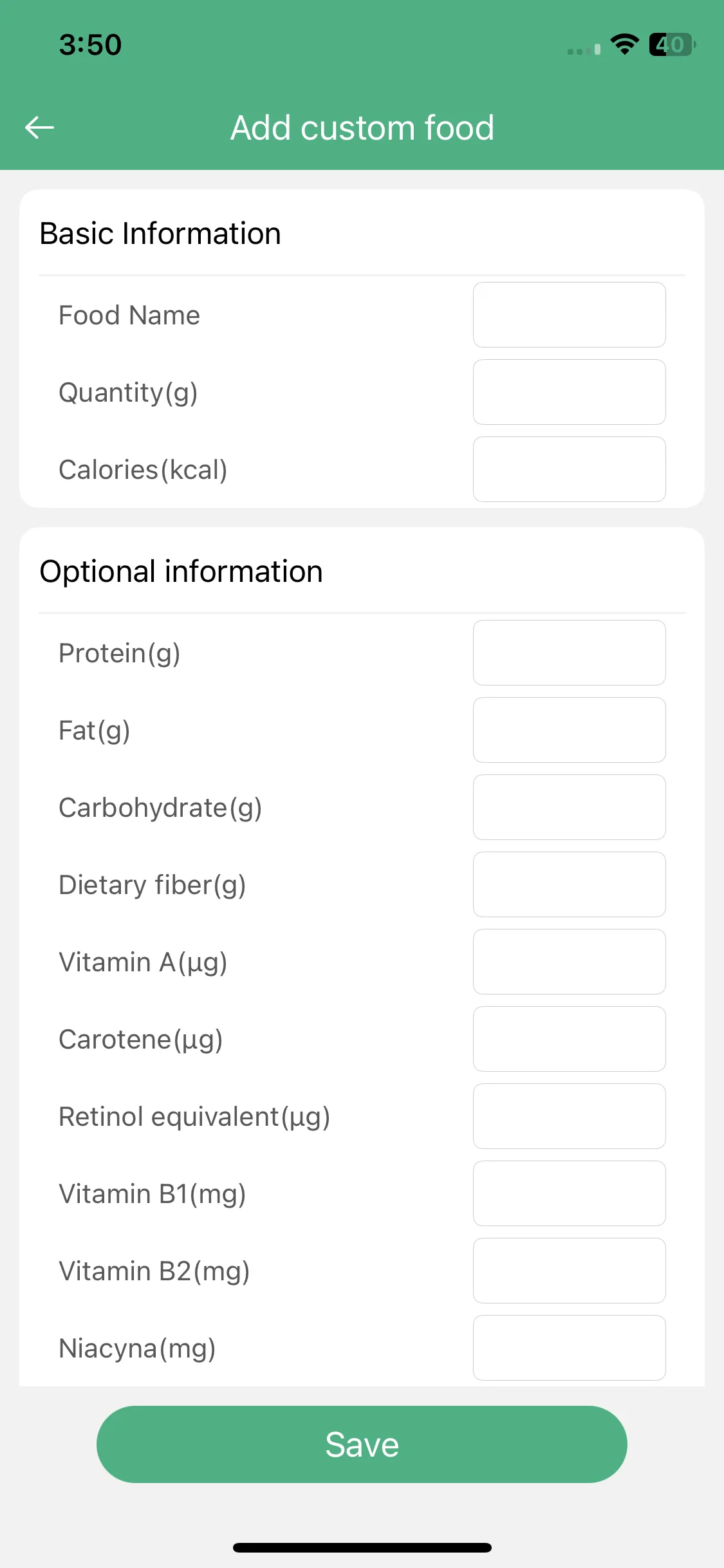Focus the Retinol equivalent(µg) field
The width and height of the screenshot is (724, 1568).
pyautogui.click(x=570, y=1116)
